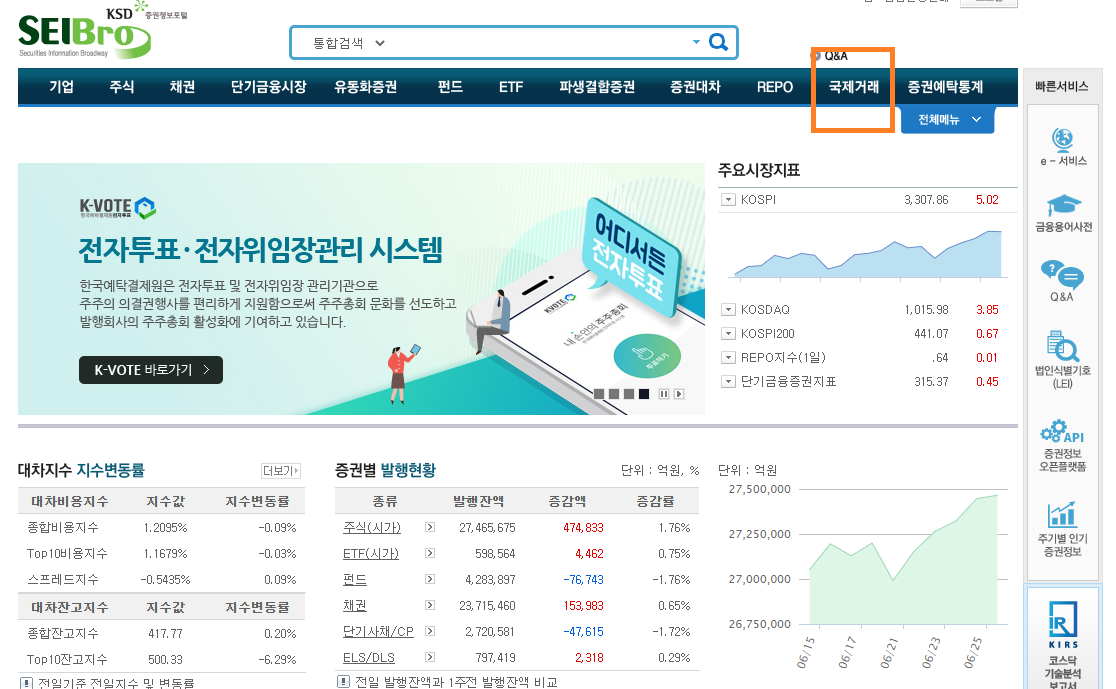1116x689 pixels.
Task: Open the ETF menu
Action: point(510,87)
